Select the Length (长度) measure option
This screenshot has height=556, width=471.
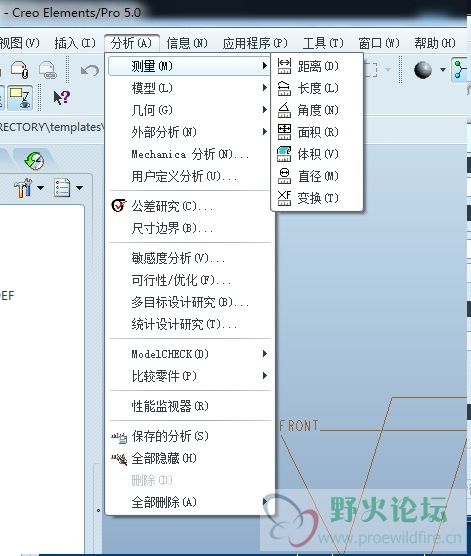[317, 88]
